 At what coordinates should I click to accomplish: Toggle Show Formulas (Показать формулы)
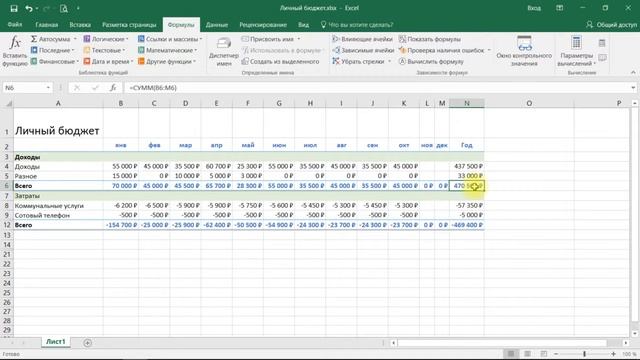tap(430, 39)
